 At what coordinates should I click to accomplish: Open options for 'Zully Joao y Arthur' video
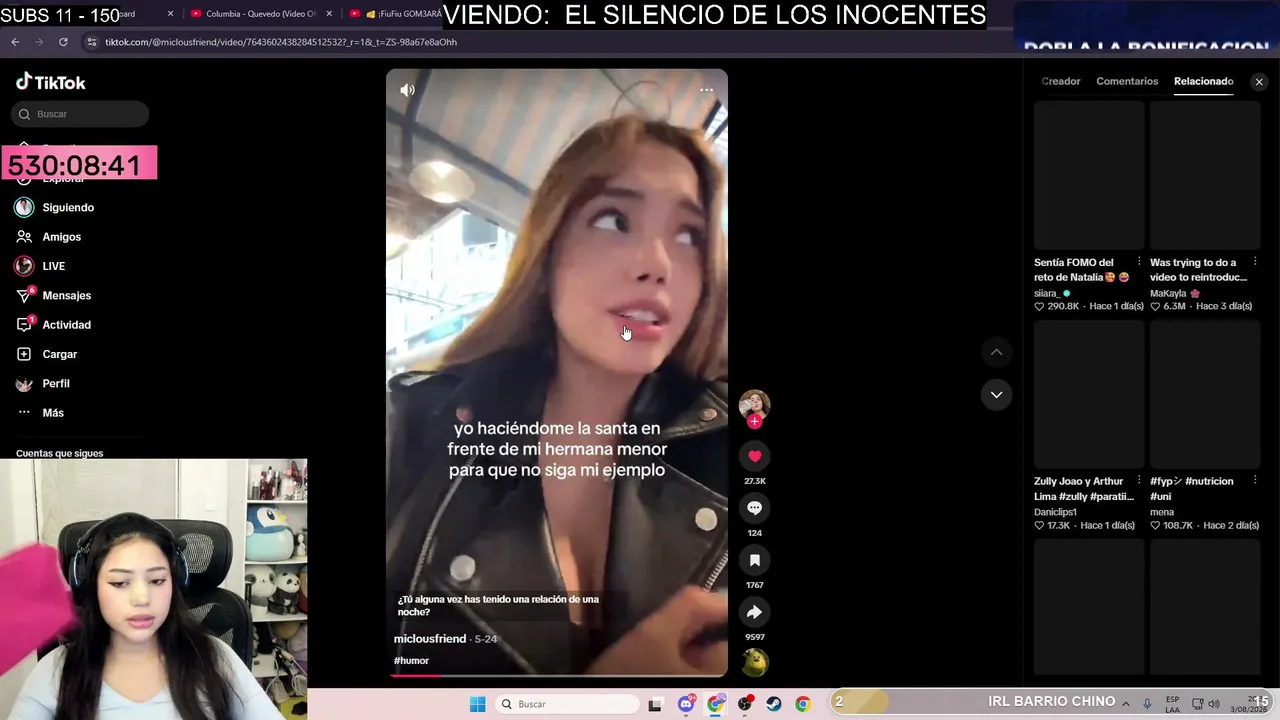(x=1139, y=482)
